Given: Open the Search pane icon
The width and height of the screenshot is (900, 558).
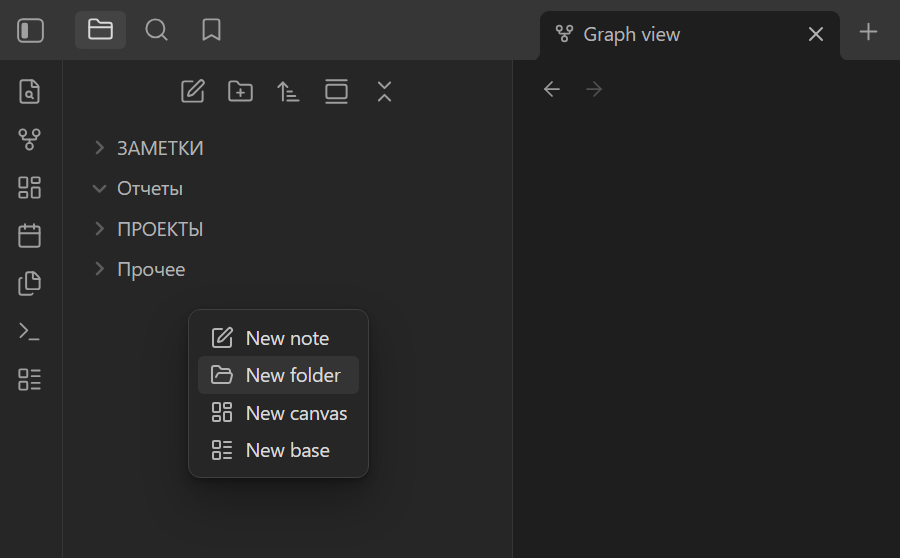Looking at the screenshot, I should [156, 30].
